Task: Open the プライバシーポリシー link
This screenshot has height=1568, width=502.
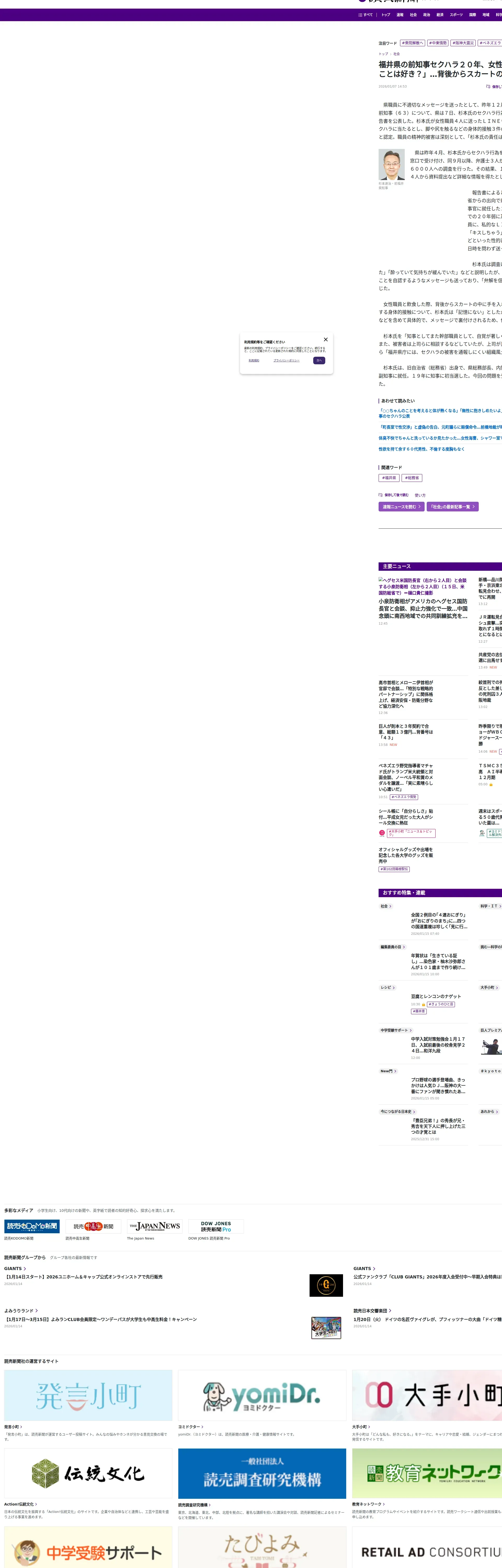Action: 286,360
